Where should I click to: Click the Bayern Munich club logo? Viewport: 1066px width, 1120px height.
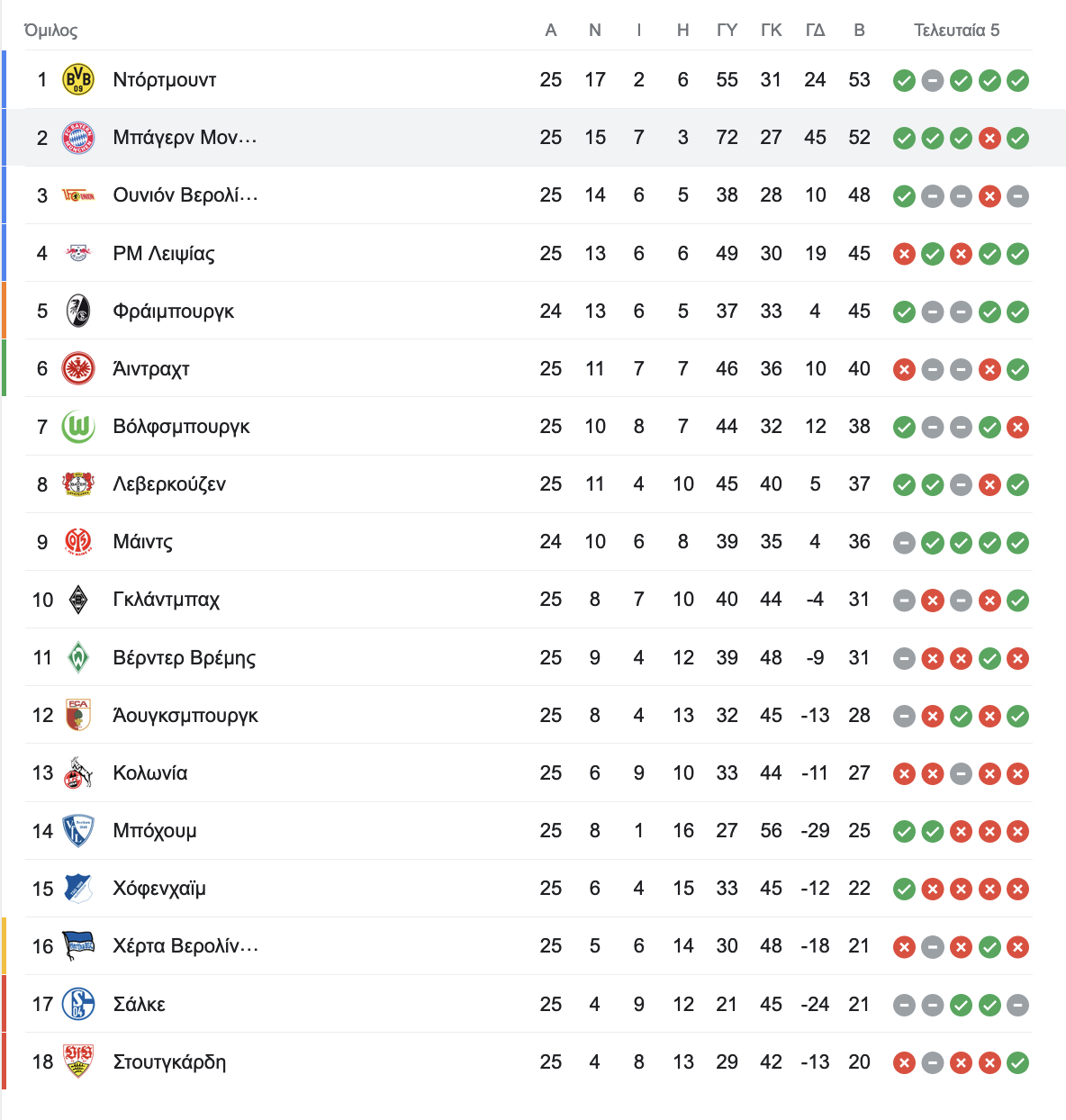(x=78, y=138)
